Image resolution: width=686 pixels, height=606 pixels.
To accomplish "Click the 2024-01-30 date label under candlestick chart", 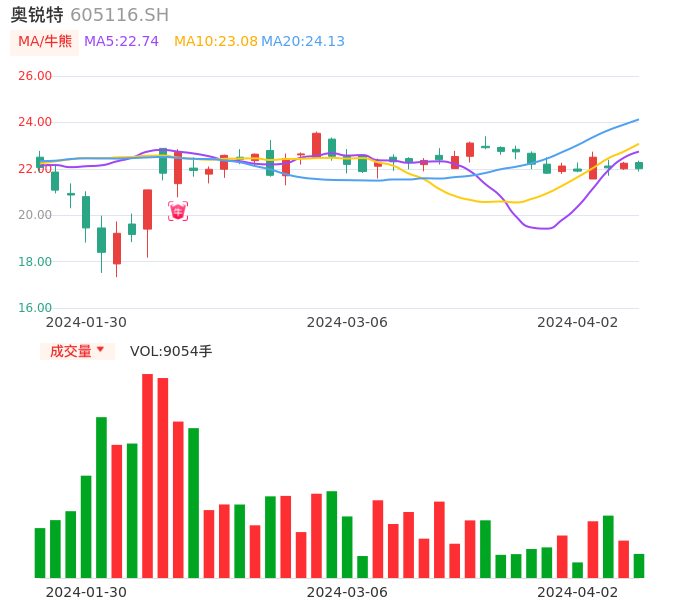I will pyautogui.click(x=86, y=322).
